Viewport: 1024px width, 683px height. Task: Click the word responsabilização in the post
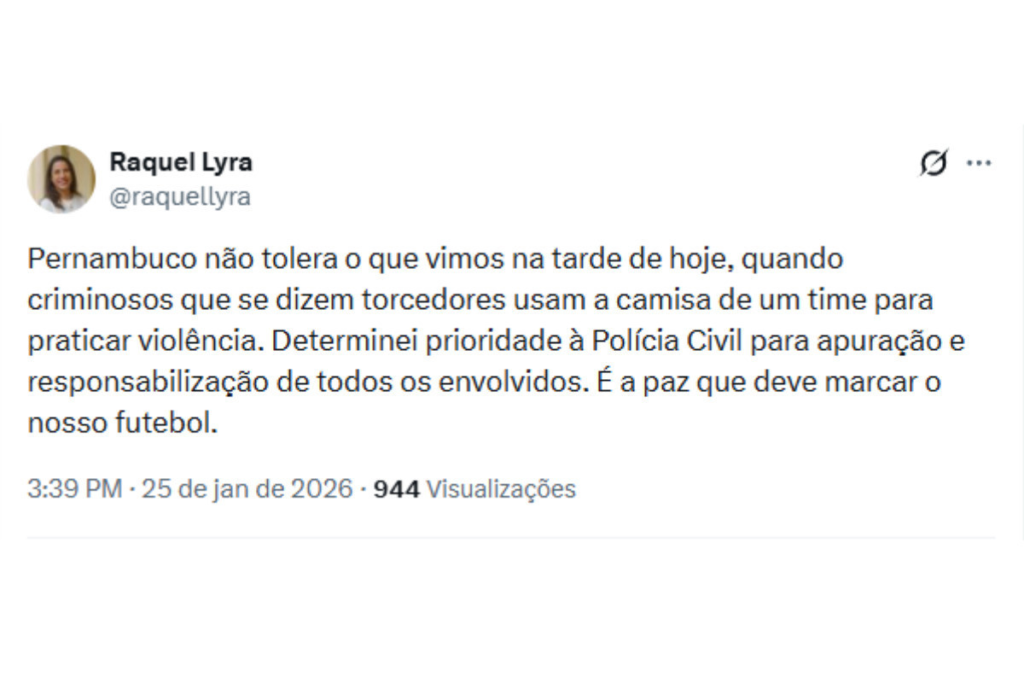138,382
